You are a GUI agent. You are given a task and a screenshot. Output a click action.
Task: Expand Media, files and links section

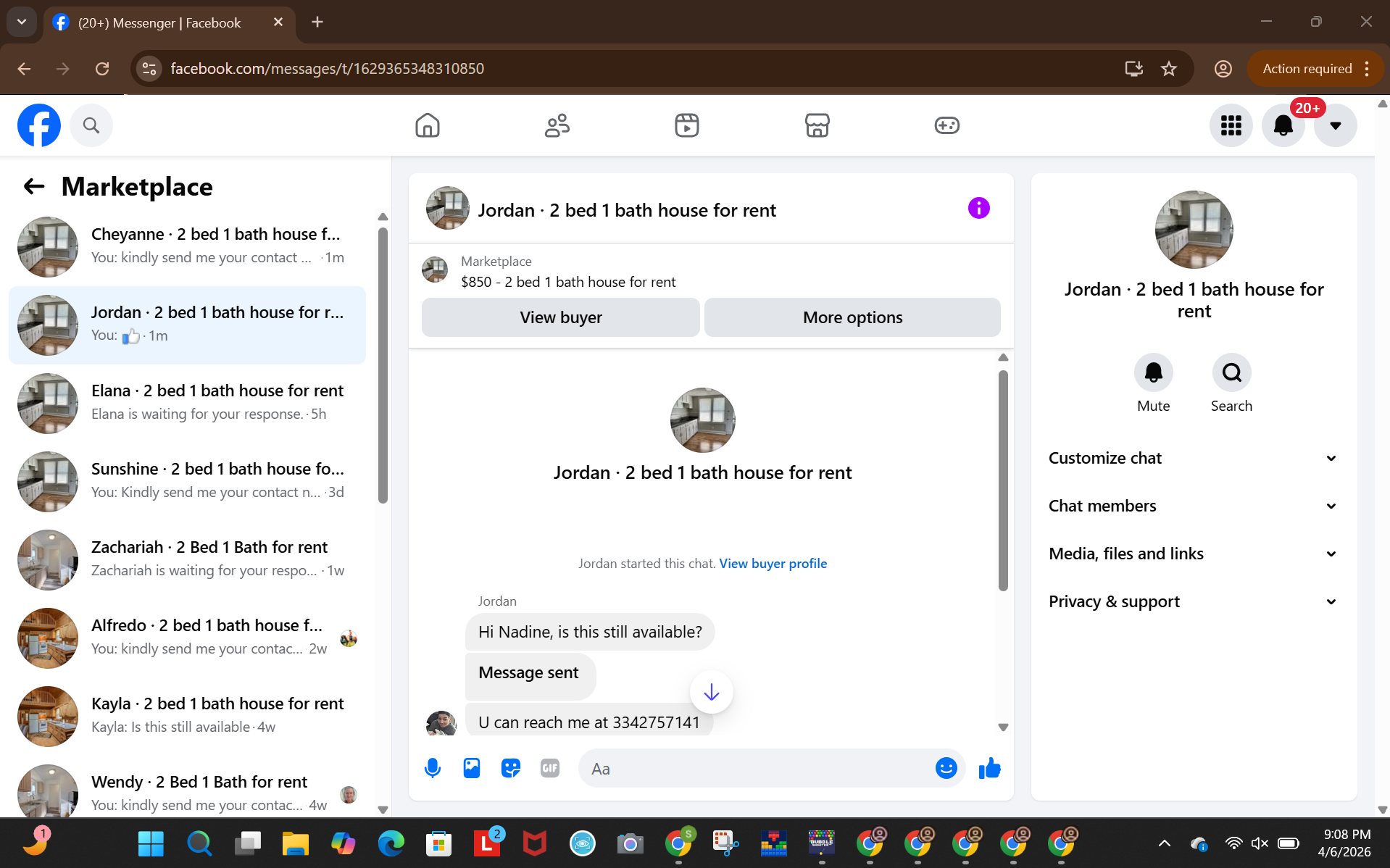point(1194,554)
